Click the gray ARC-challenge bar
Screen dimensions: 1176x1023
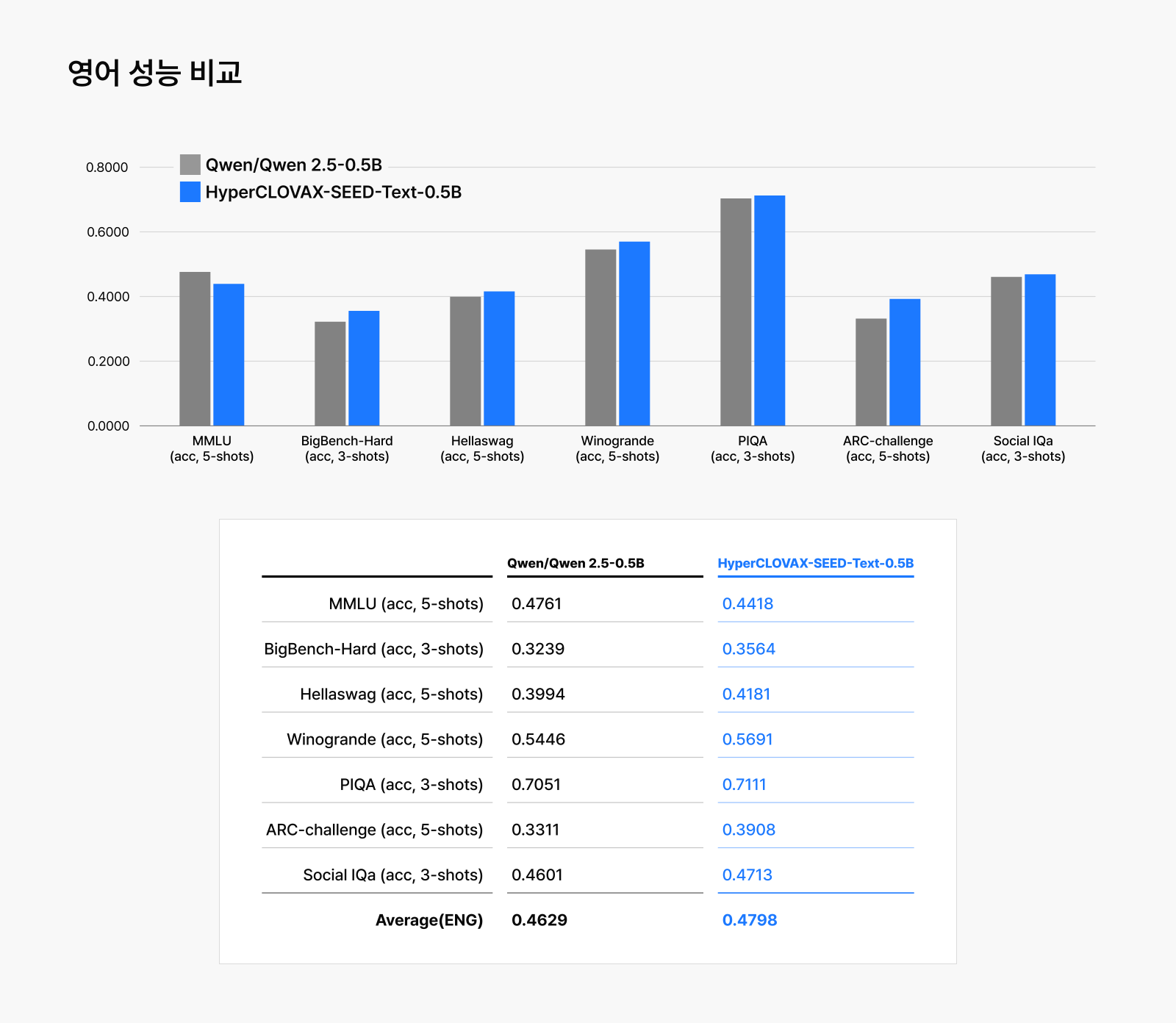pos(871,373)
